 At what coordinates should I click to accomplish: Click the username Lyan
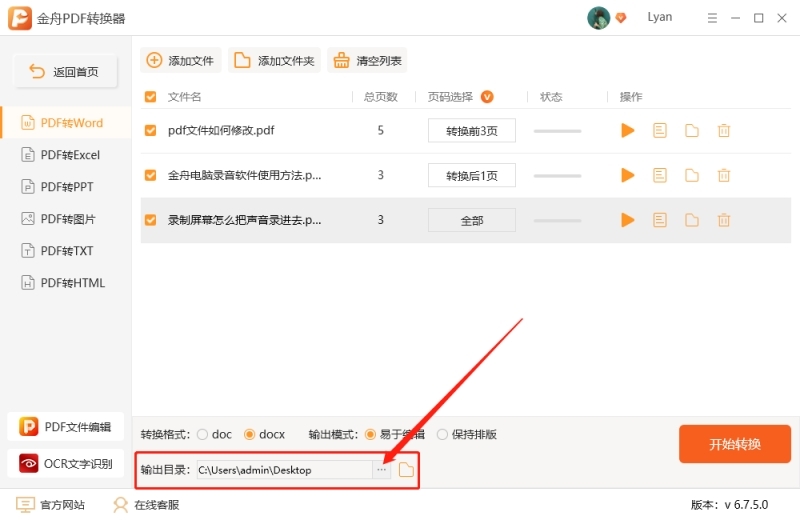660,17
